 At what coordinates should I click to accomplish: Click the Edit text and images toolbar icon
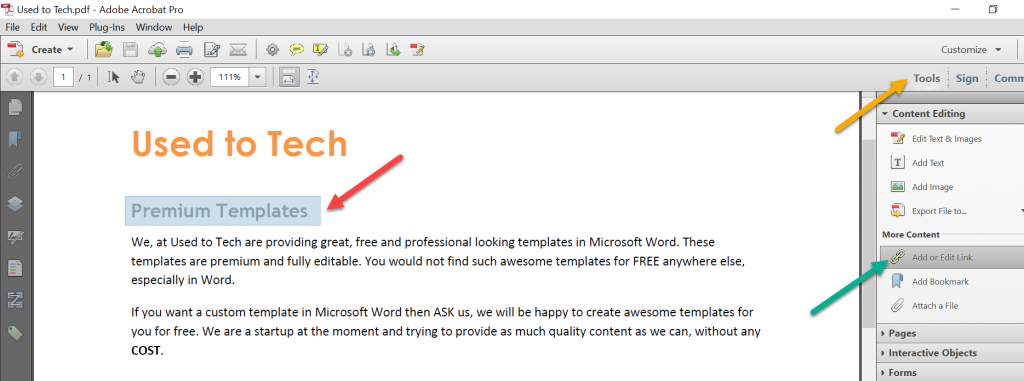[x=211, y=50]
